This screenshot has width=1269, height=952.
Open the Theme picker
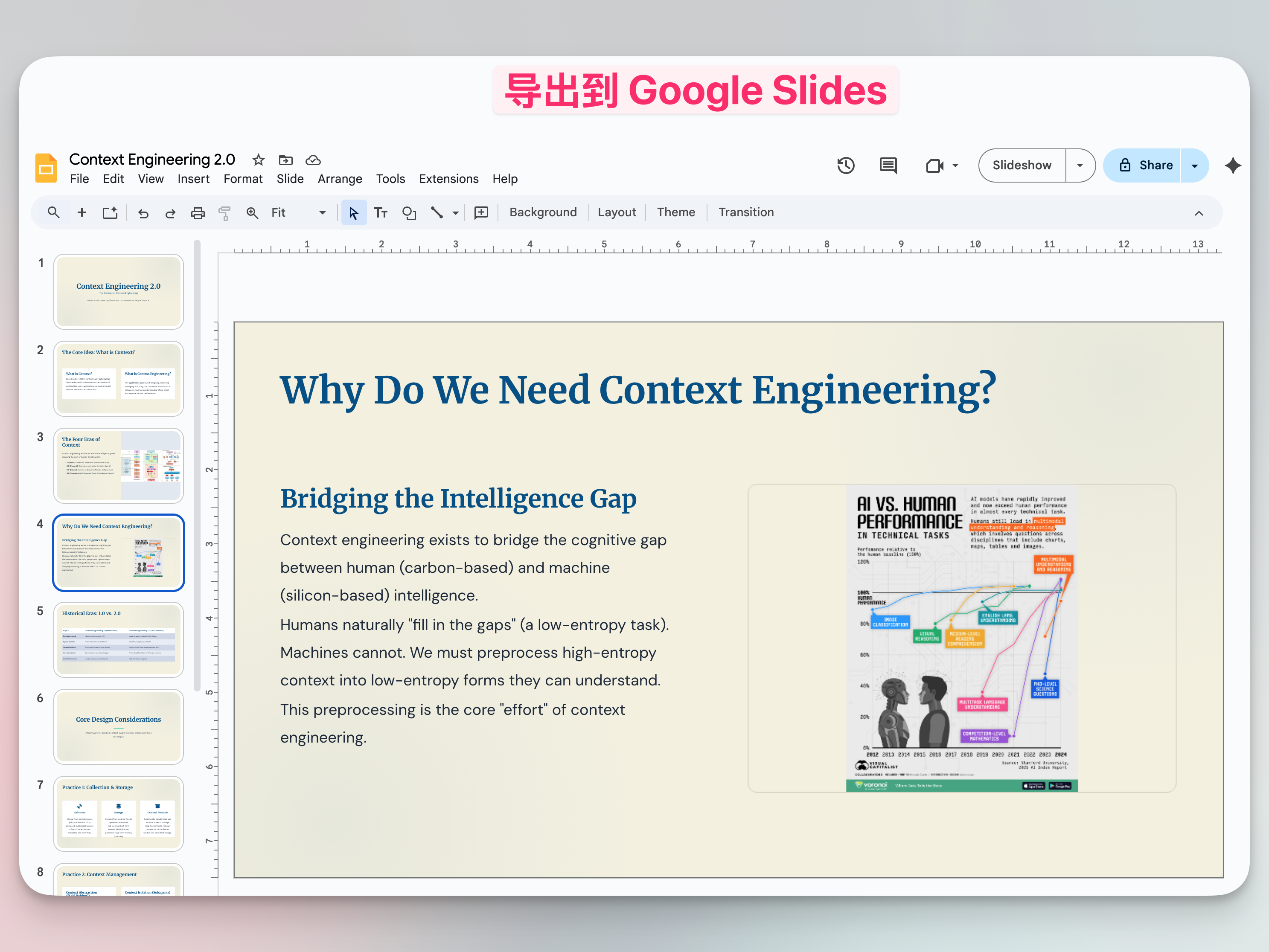pos(676,212)
